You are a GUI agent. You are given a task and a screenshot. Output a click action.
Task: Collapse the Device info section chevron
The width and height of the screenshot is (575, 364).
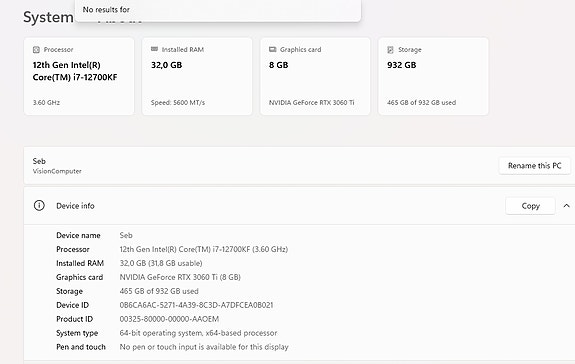point(567,206)
